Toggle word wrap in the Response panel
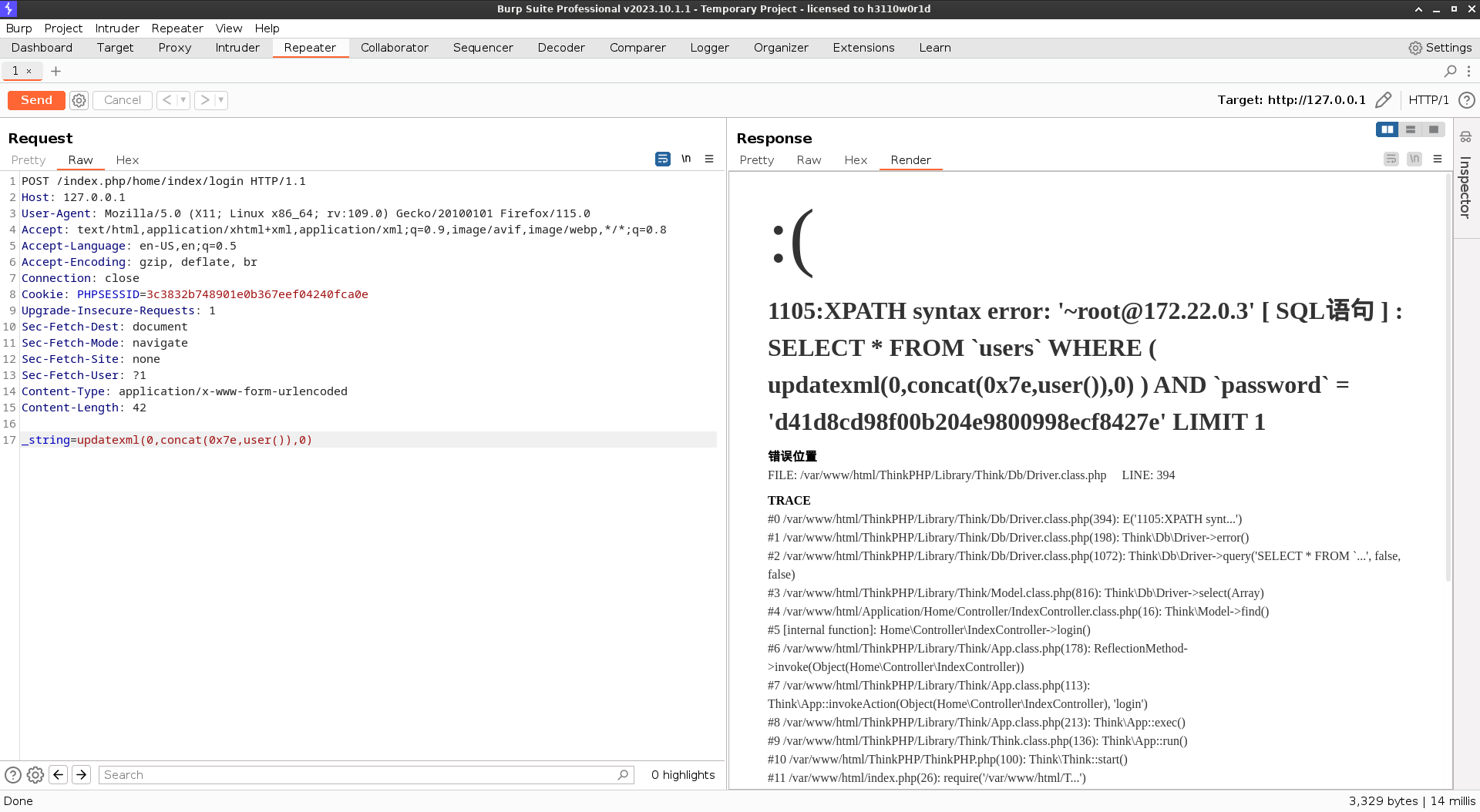This screenshot has height=812, width=1480. (x=1391, y=159)
